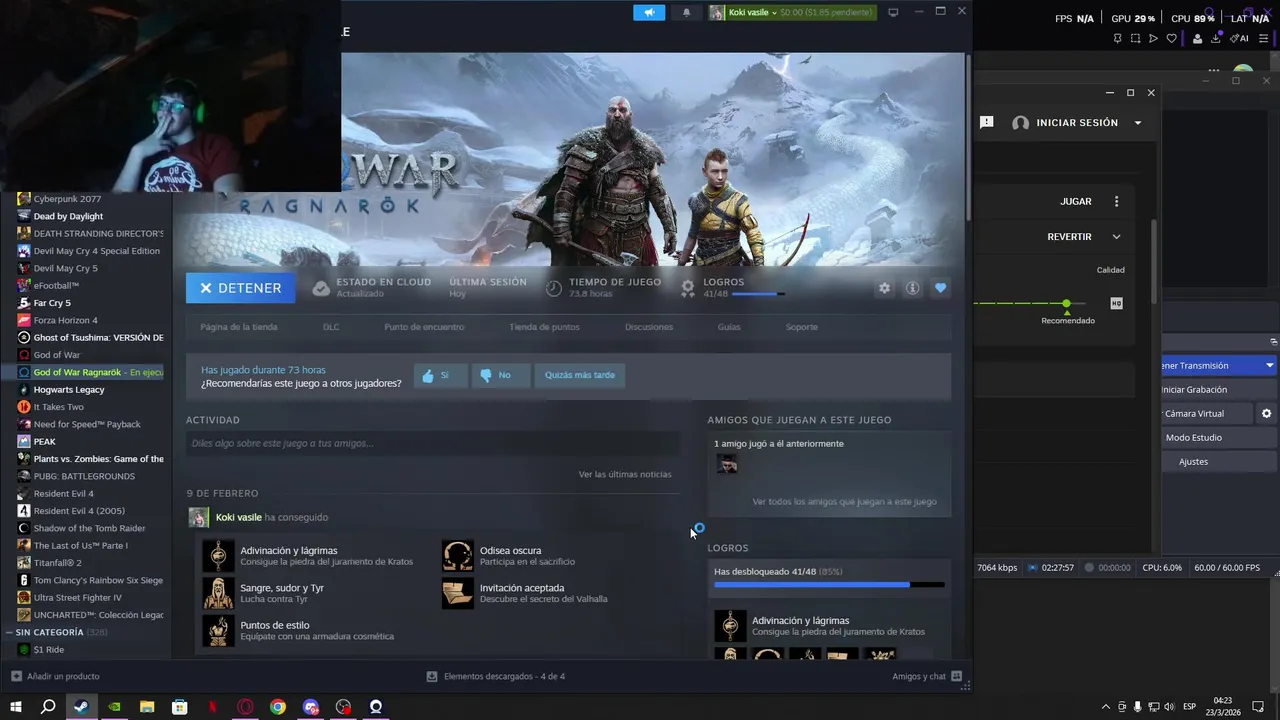Select Forza Horizon 4 in library

65,320
